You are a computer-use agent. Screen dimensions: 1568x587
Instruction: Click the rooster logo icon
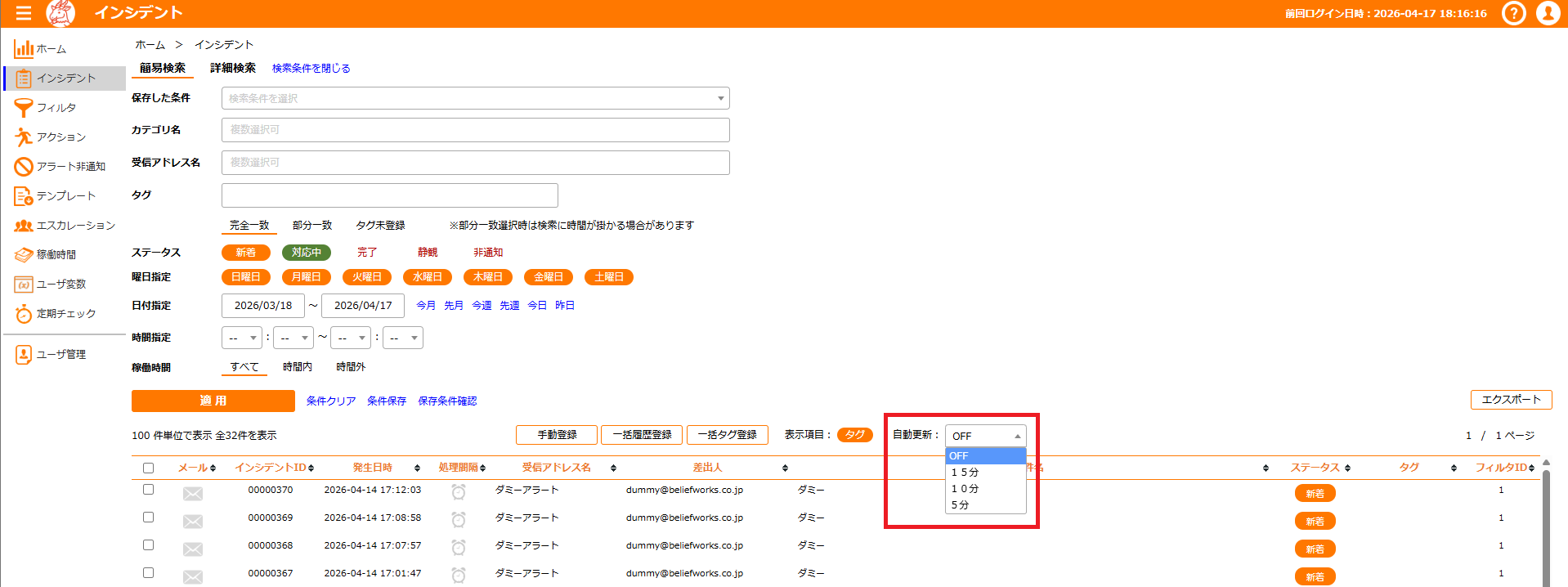(x=60, y=13)
